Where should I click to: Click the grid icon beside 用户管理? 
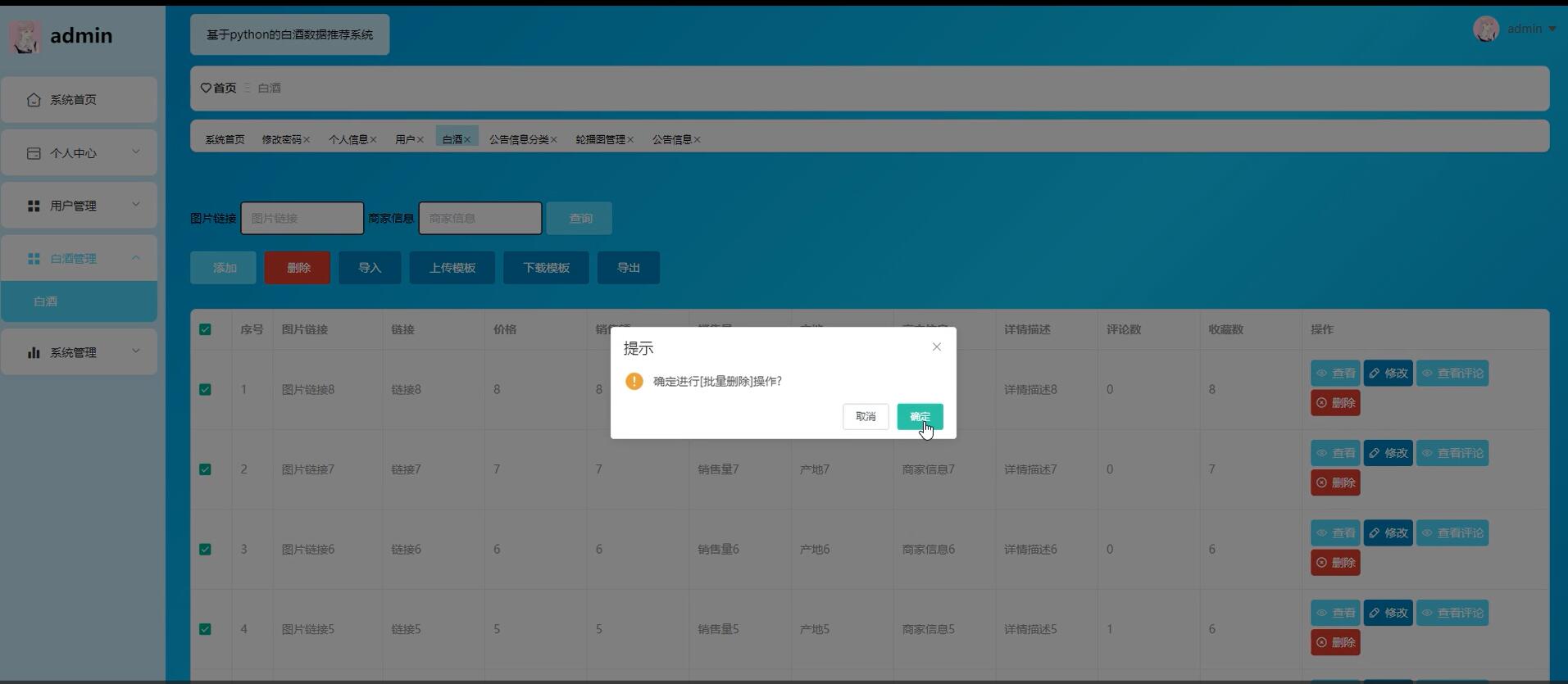34,206
